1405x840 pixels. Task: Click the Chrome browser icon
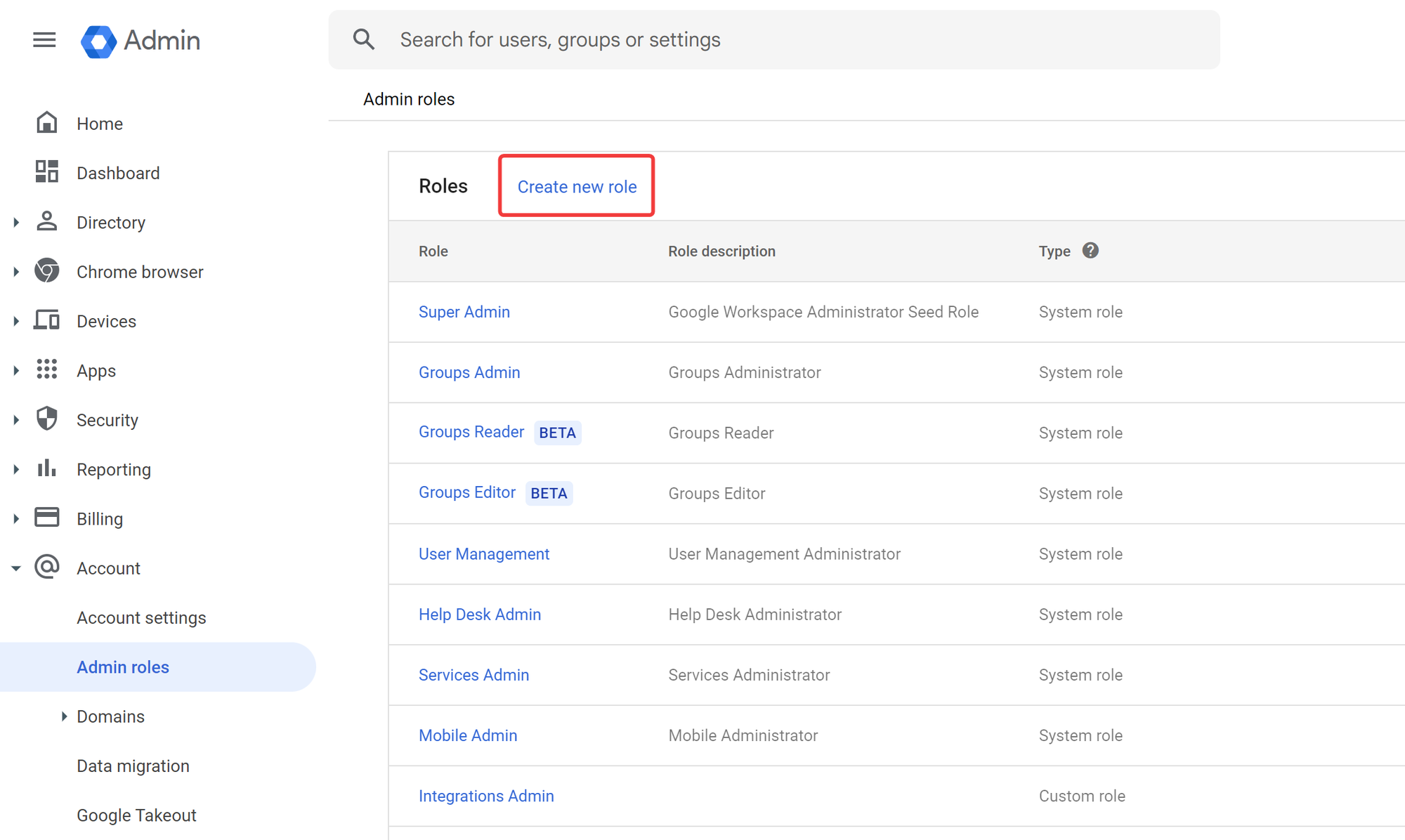[x=46, y=271]
